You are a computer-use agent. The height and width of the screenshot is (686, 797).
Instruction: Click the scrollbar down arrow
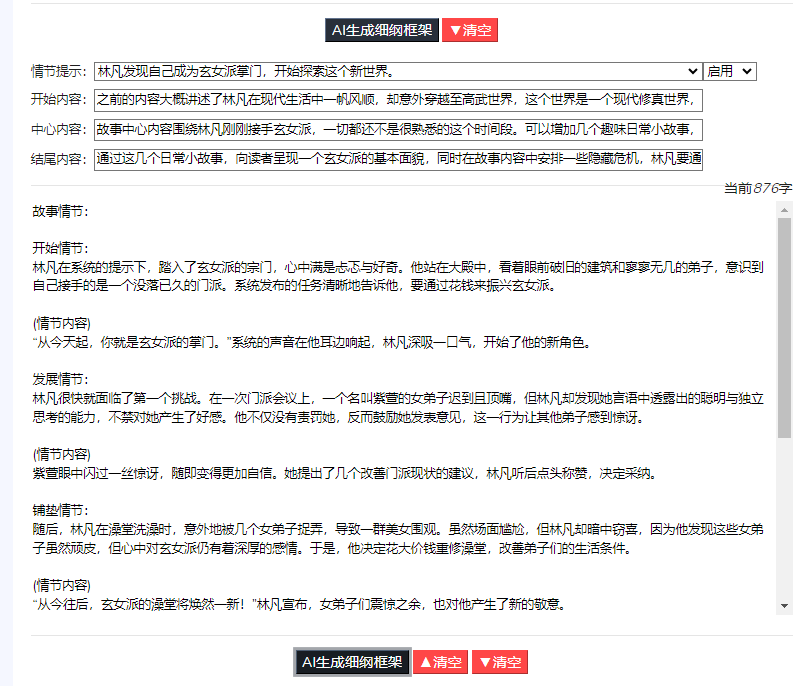pos(784,606)
